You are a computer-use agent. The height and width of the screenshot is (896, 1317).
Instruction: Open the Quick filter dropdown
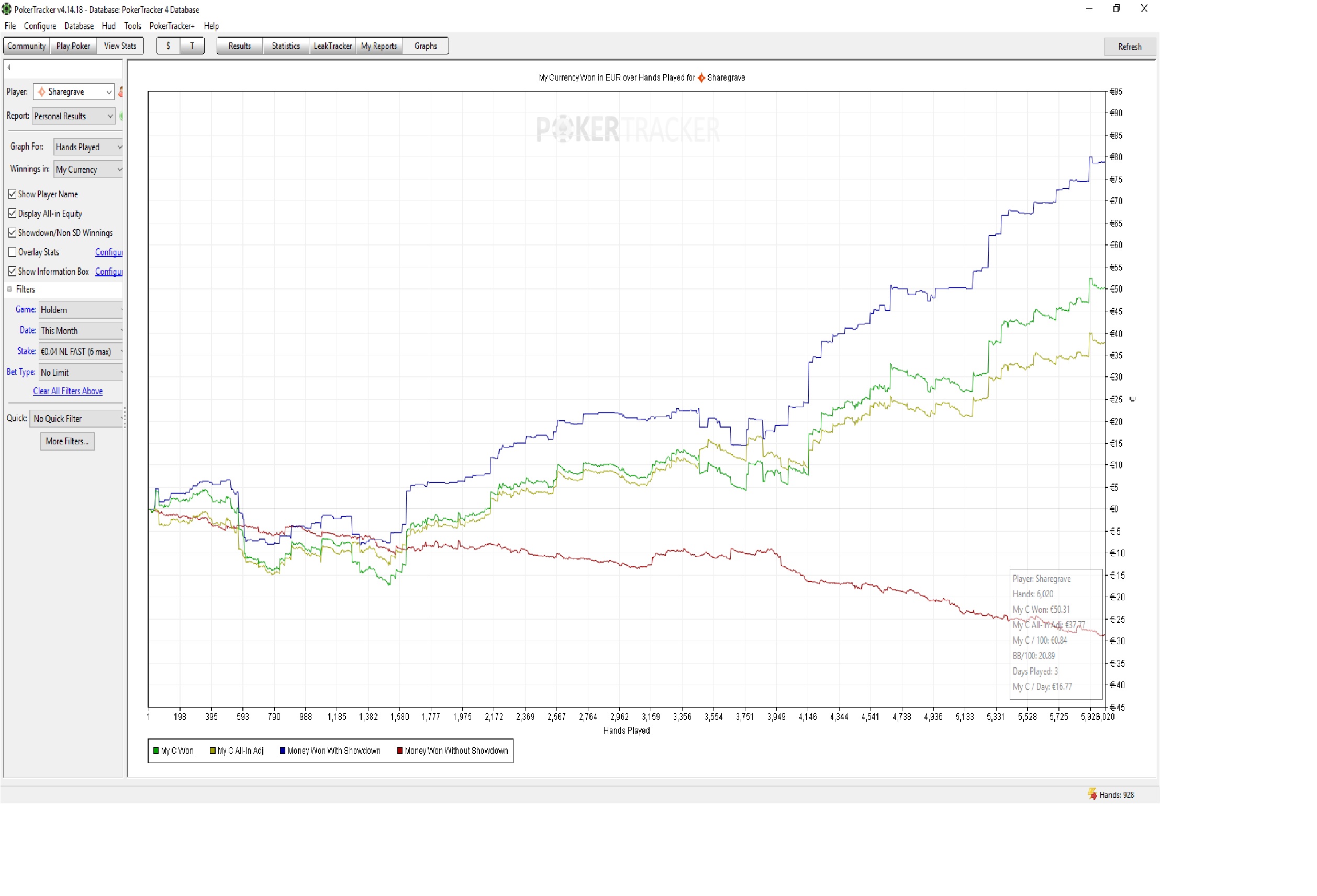(76, 419)
